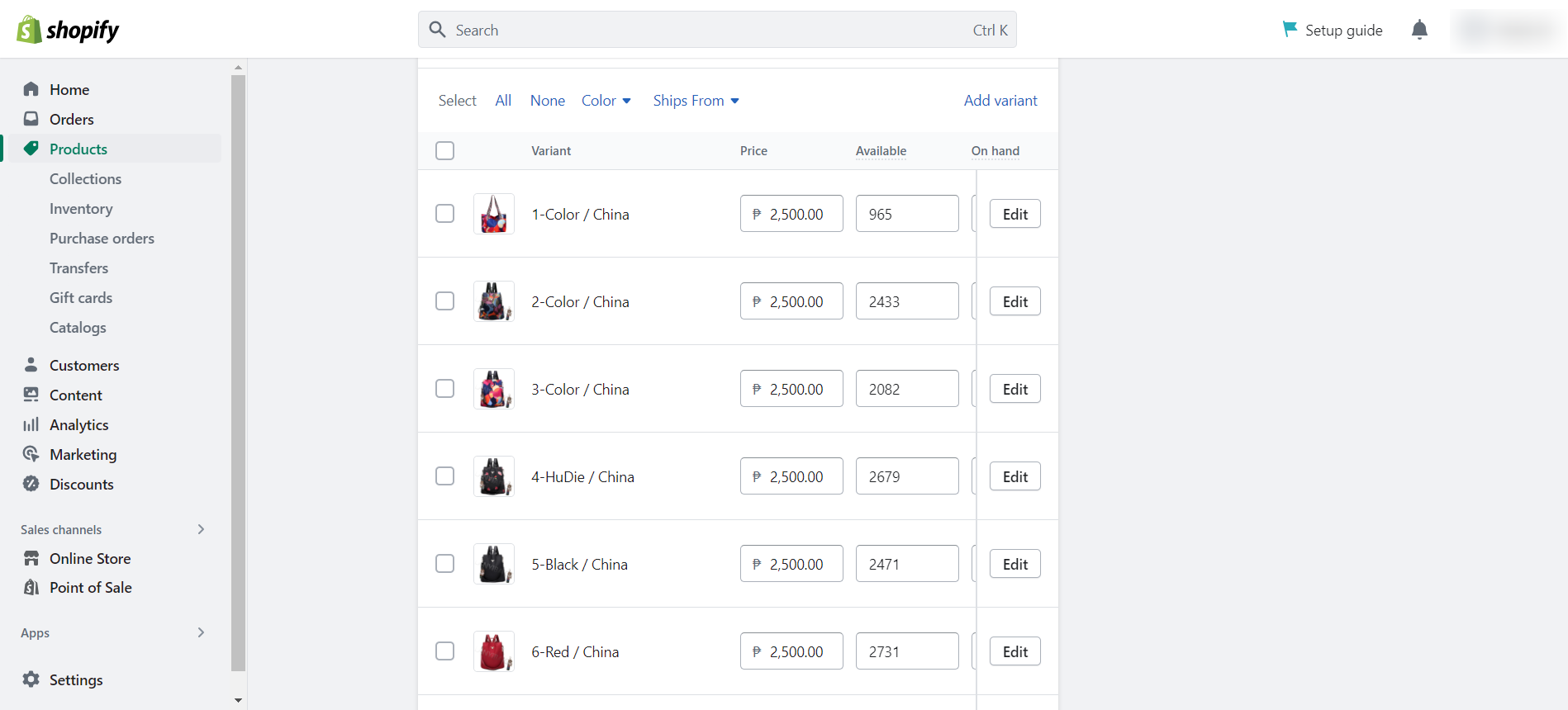Click the Discounts badge icon
The width and height of the screenshot is (1568, 710).
[31, 484]
